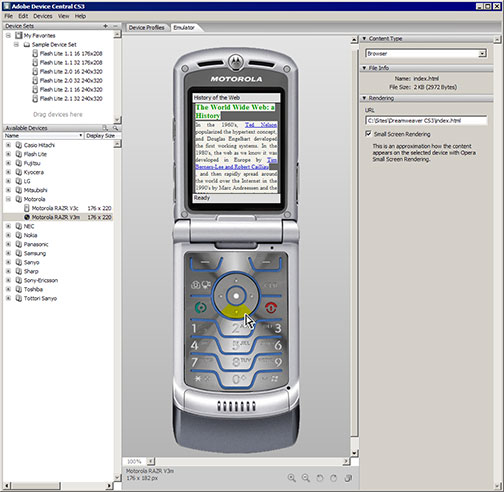Image resolution: width=504 pixels, height=492 pixels.
Task: Toggle Small Screen Rendering checkbox
Action: [368, 134]
